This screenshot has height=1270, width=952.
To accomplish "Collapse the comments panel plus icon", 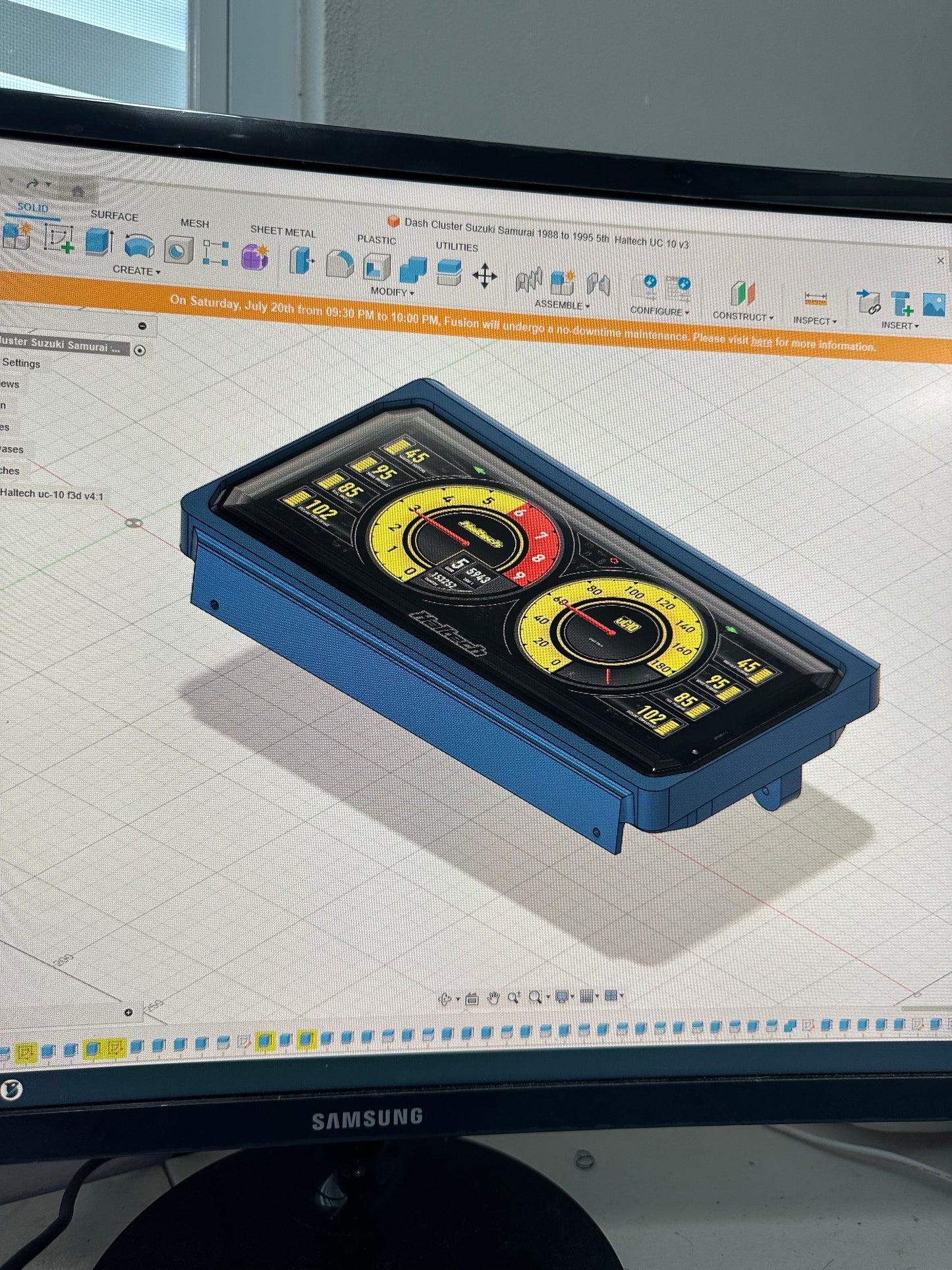I will 128,1012.
